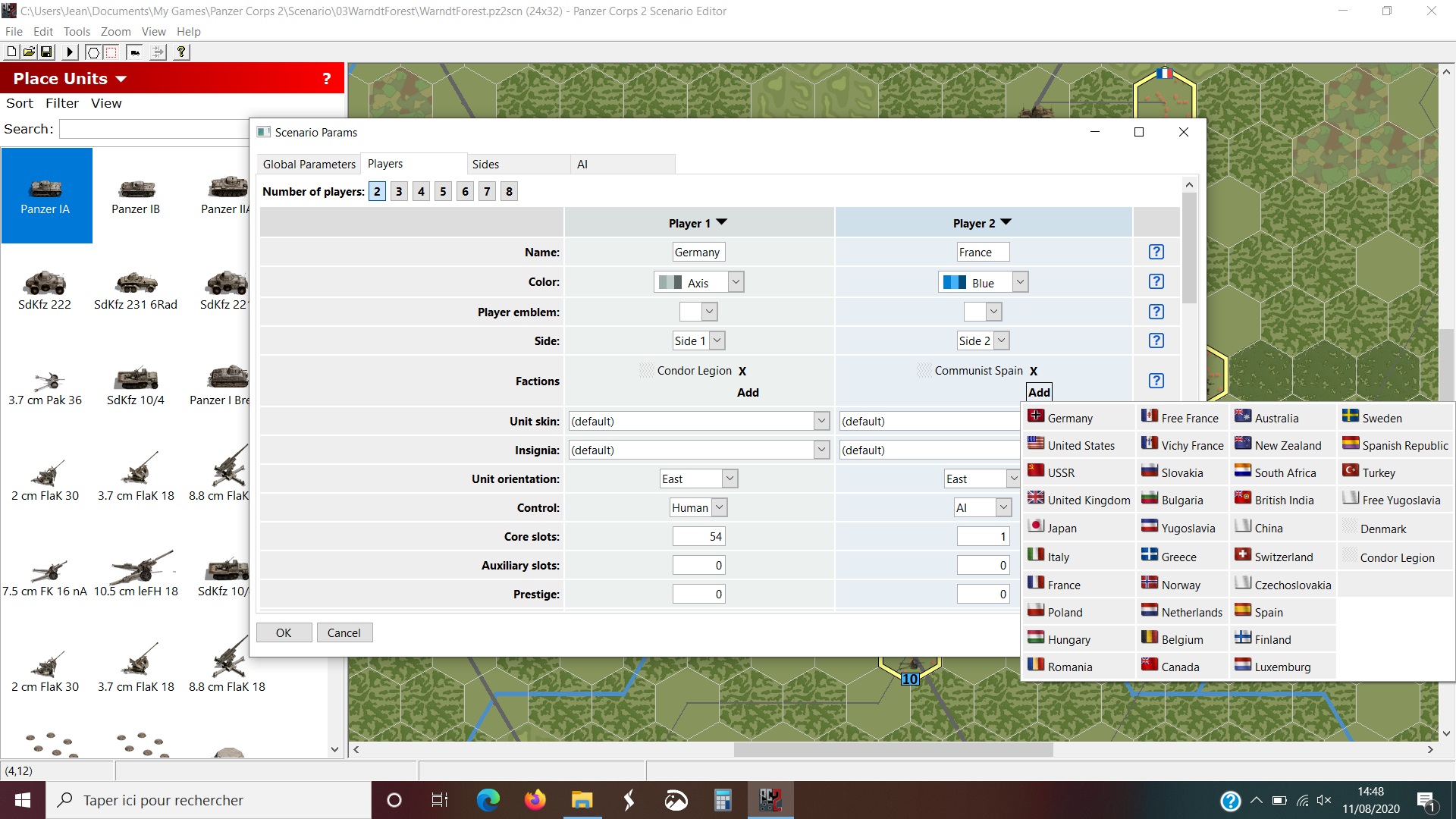Remove Communist Spain faction via X
Screen dimensions: 1456x819
[1034, 371]
